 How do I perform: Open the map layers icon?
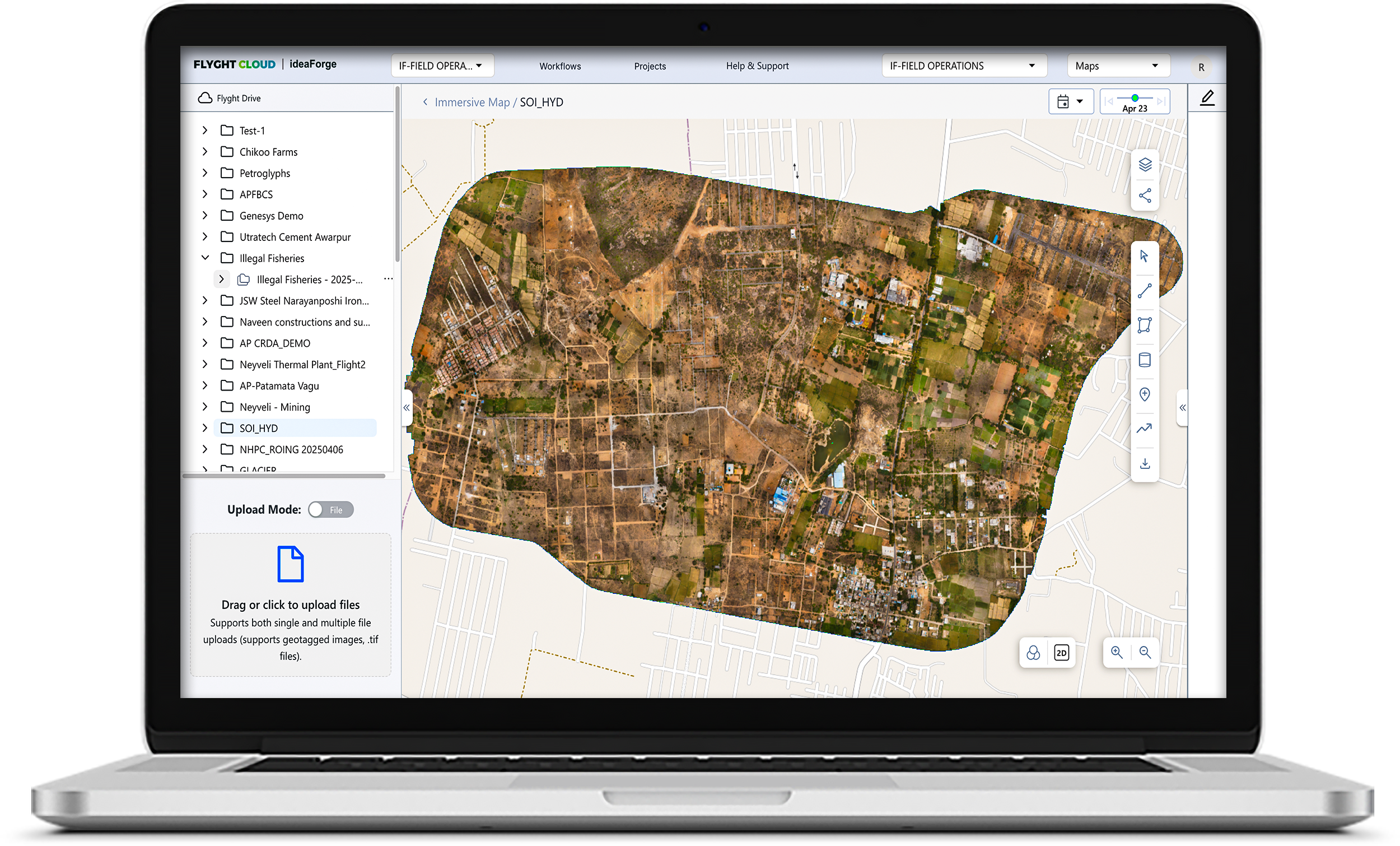pyautogui.click(x=1145, y=165)
